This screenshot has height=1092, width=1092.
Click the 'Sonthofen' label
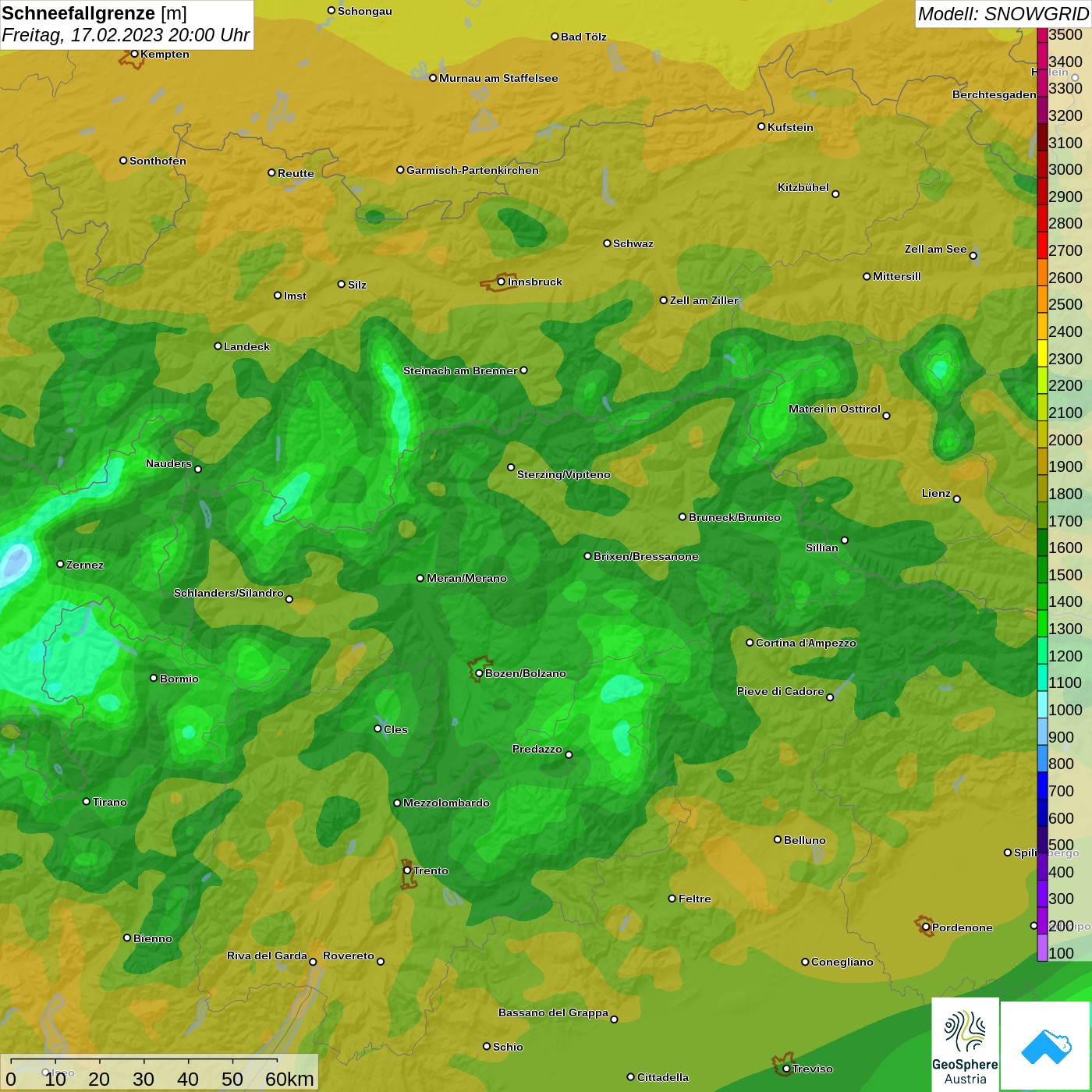click(158, 161)
